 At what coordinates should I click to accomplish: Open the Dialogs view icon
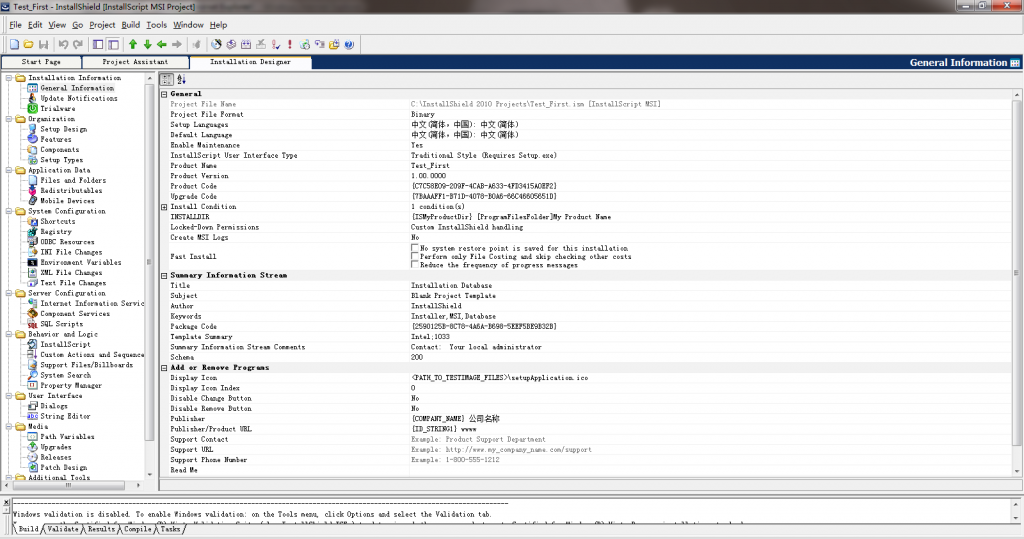[33, 406]
